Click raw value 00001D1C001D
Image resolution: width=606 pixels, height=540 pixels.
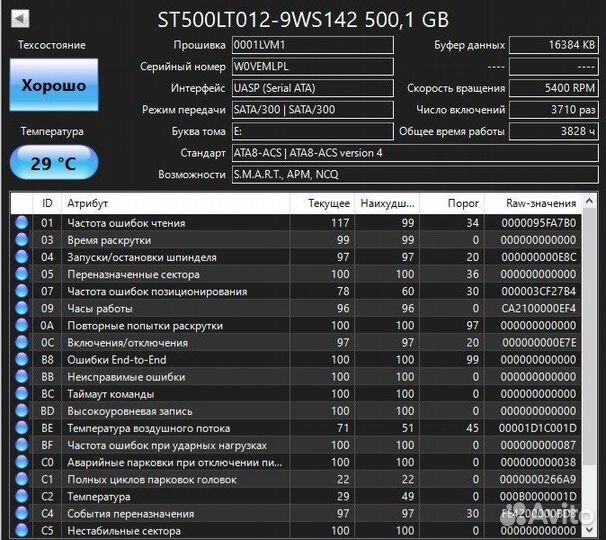[x=538, y=428]
